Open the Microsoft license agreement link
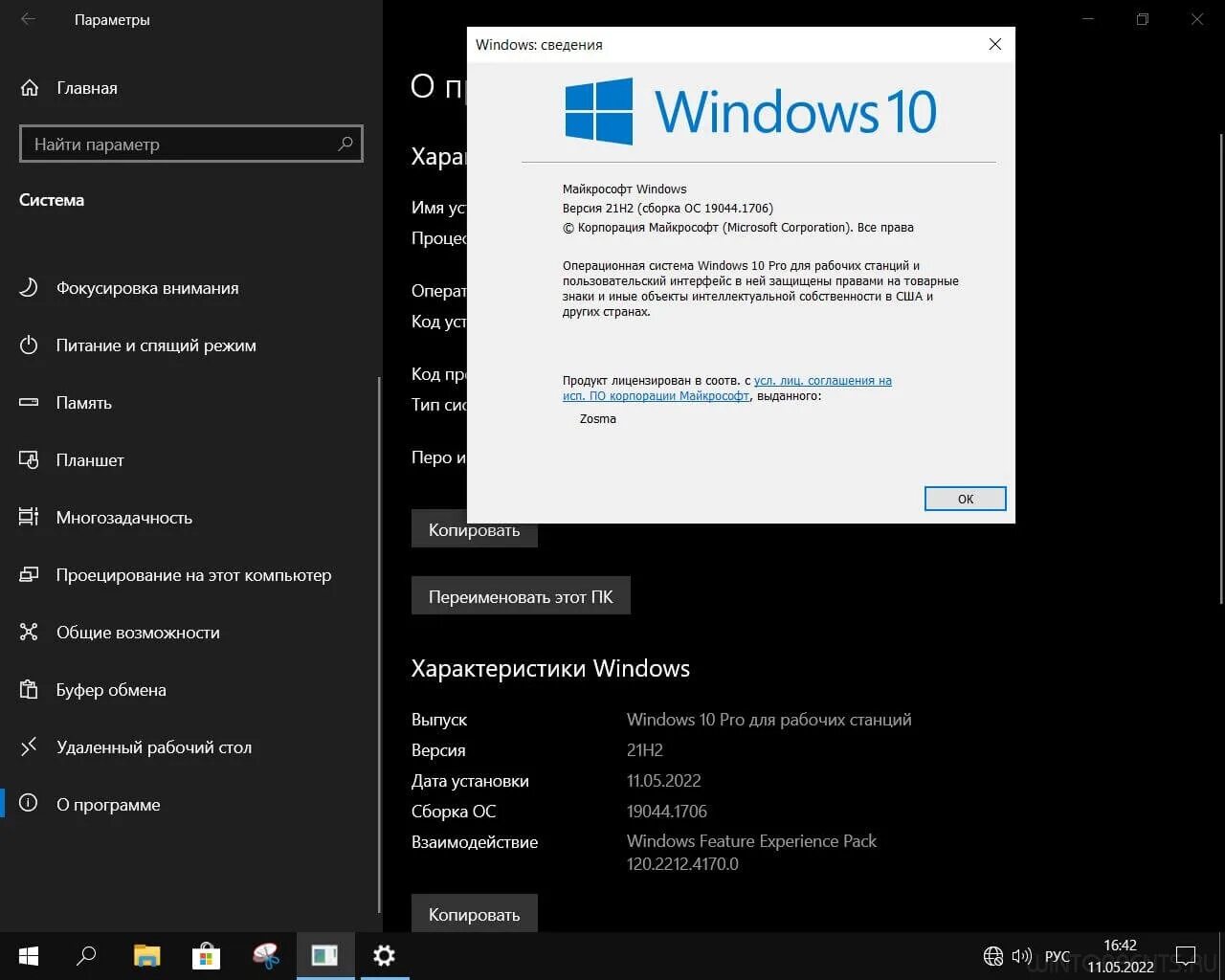 click(x=823, y=380)
